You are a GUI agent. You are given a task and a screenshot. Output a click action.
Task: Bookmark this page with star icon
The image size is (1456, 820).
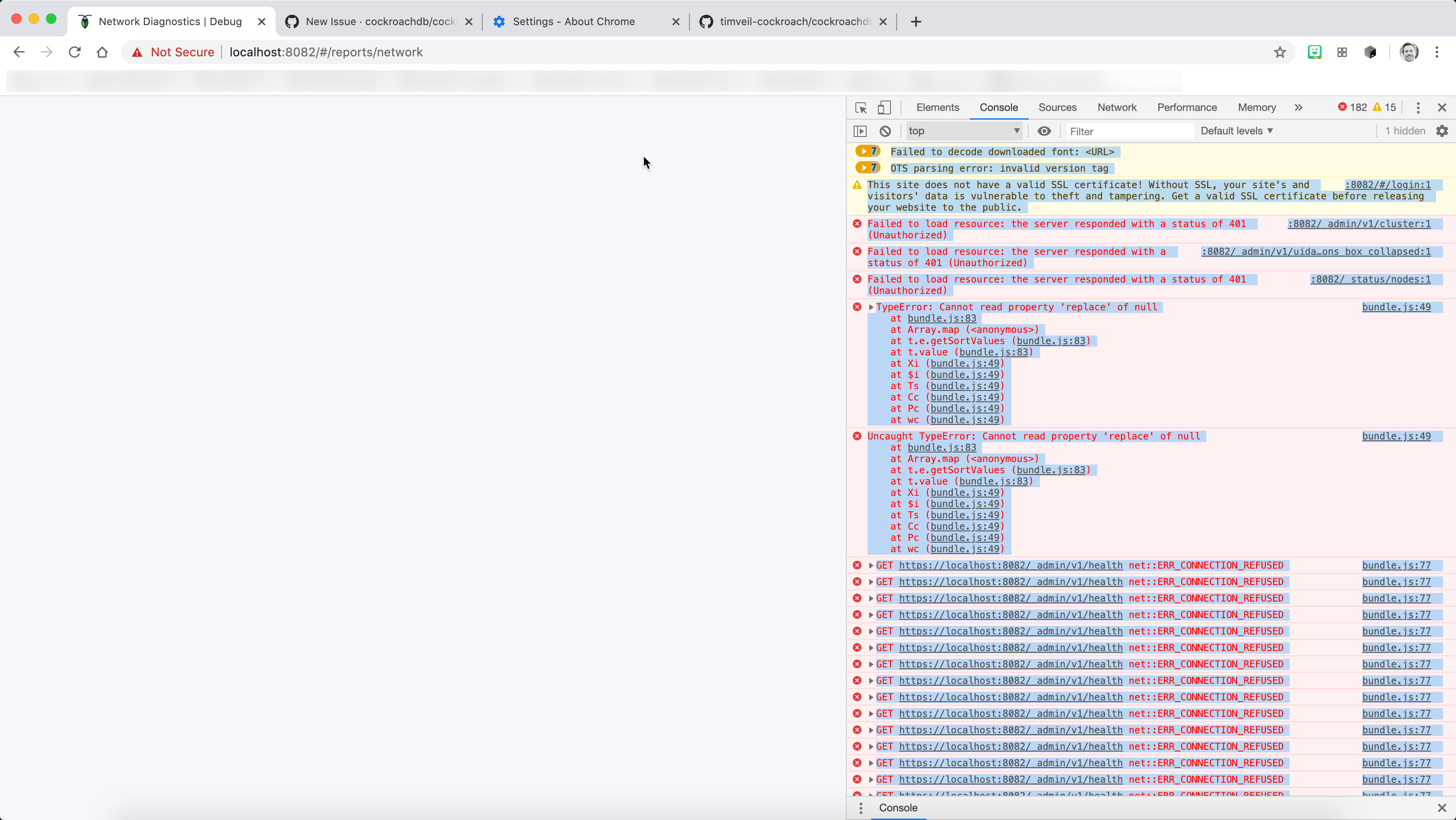click(x=1280, y=52)
